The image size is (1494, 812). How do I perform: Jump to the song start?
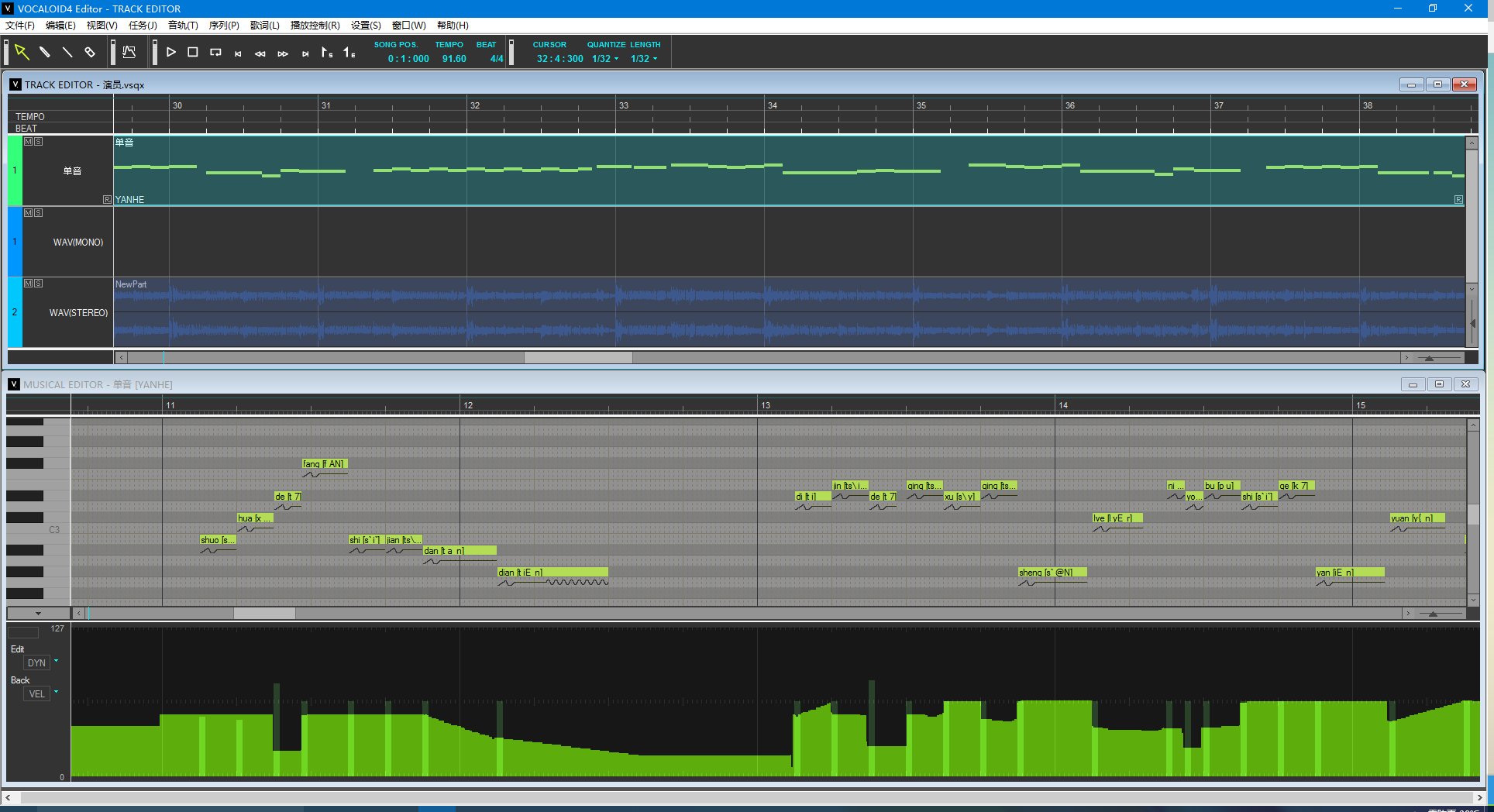(x=238, y=53)
